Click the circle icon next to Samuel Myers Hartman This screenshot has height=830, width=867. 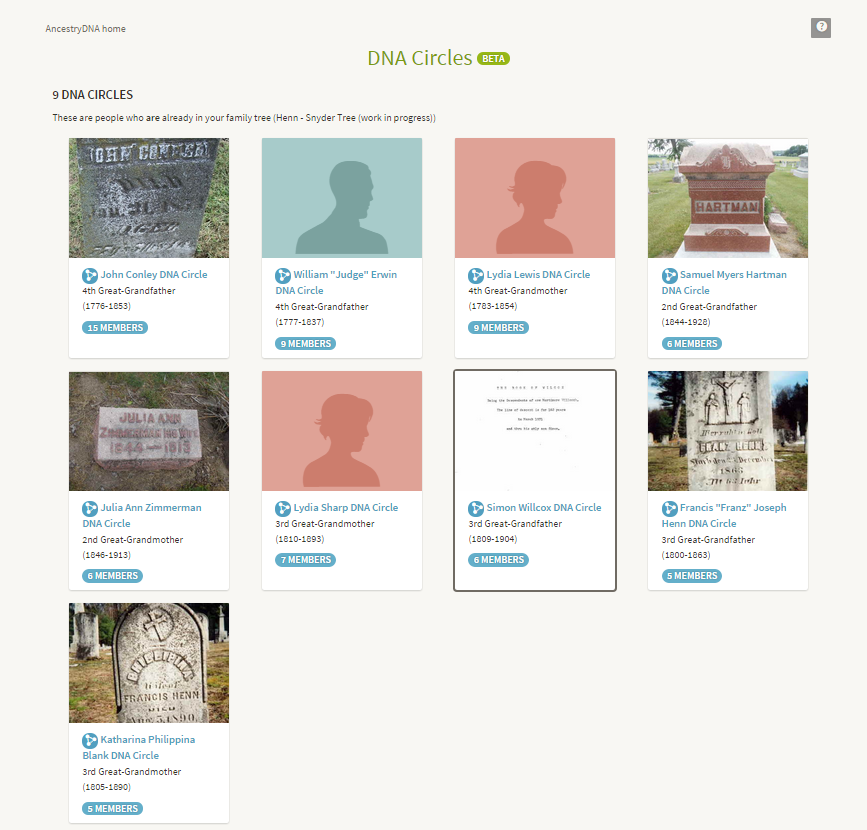[669, 275]
